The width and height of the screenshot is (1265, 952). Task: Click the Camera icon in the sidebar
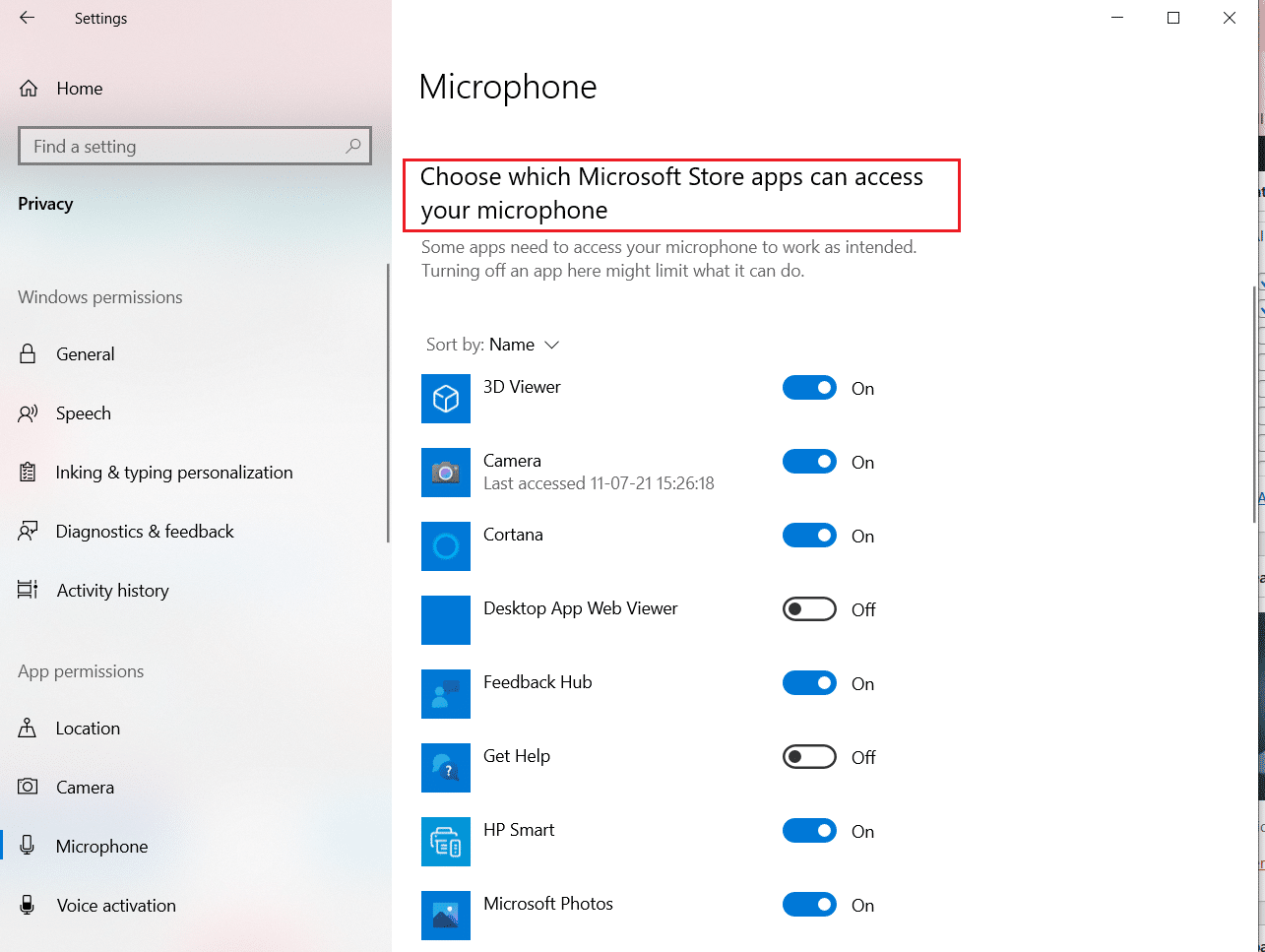pyautogui.click(x=28, y=788)
